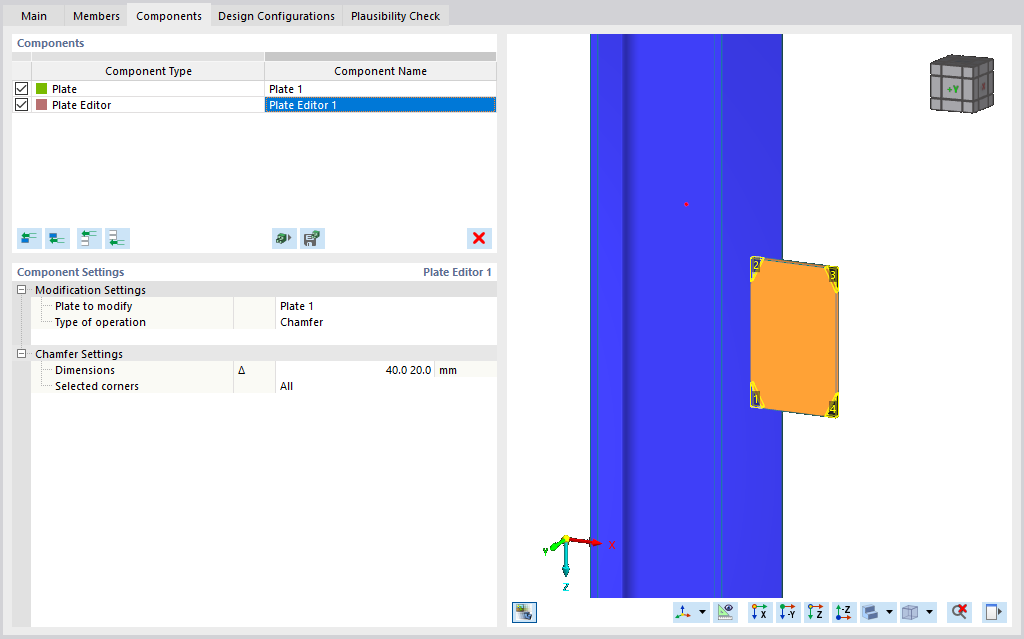1024x639 pixels.
Task: Set view along the -Y axis
Action: (787, 611)
